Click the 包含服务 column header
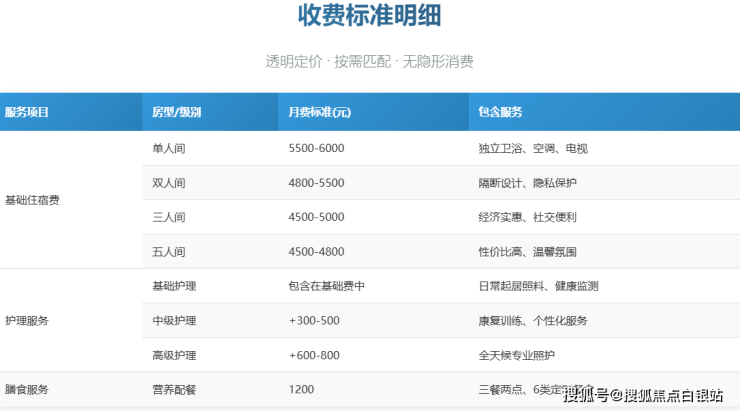740x411 pixels. click(x=500, y=112)
